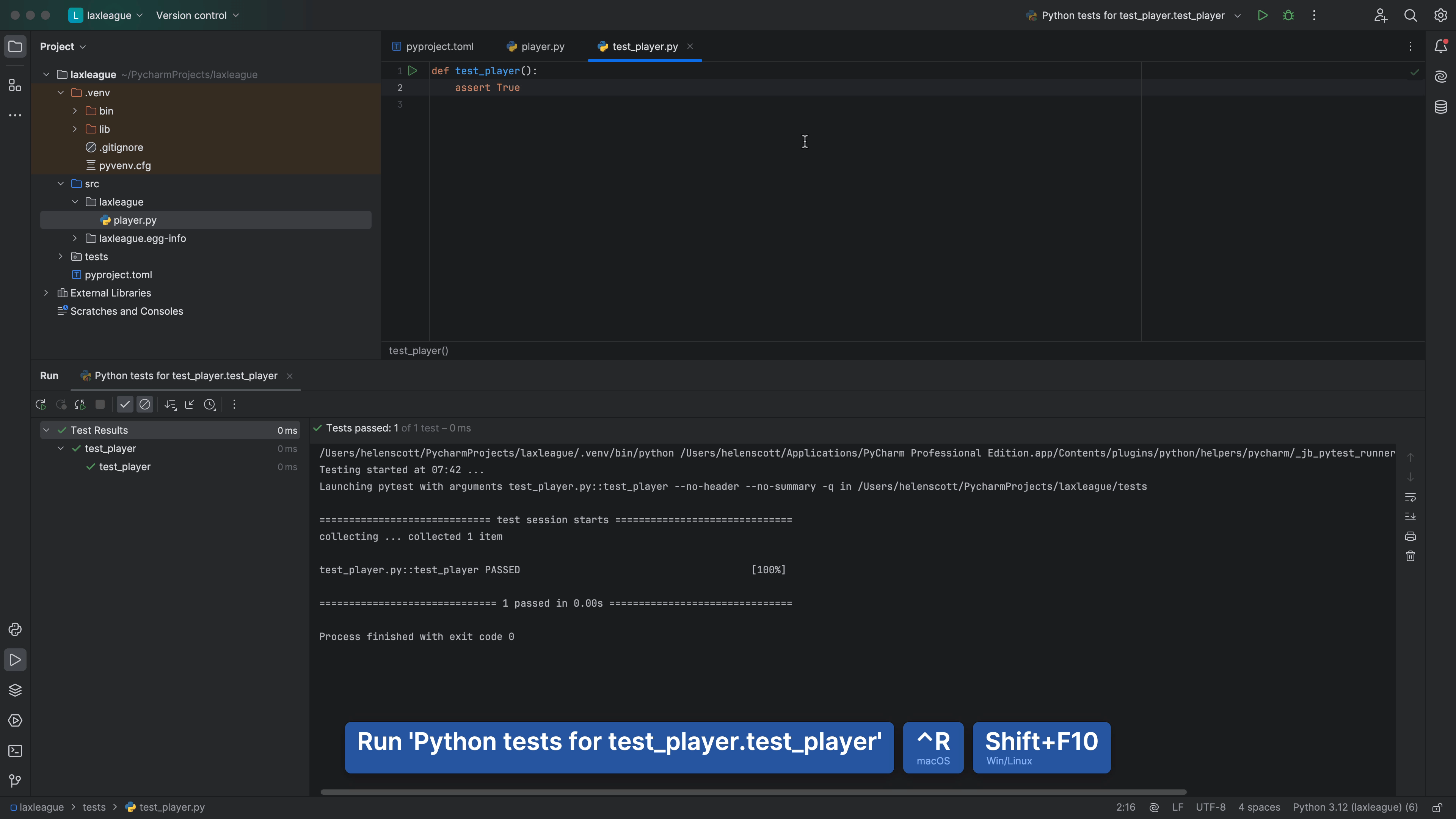The image size is (1456, 819).
Task: Expand the tests folder in Project tree
Action: point(61,257)
